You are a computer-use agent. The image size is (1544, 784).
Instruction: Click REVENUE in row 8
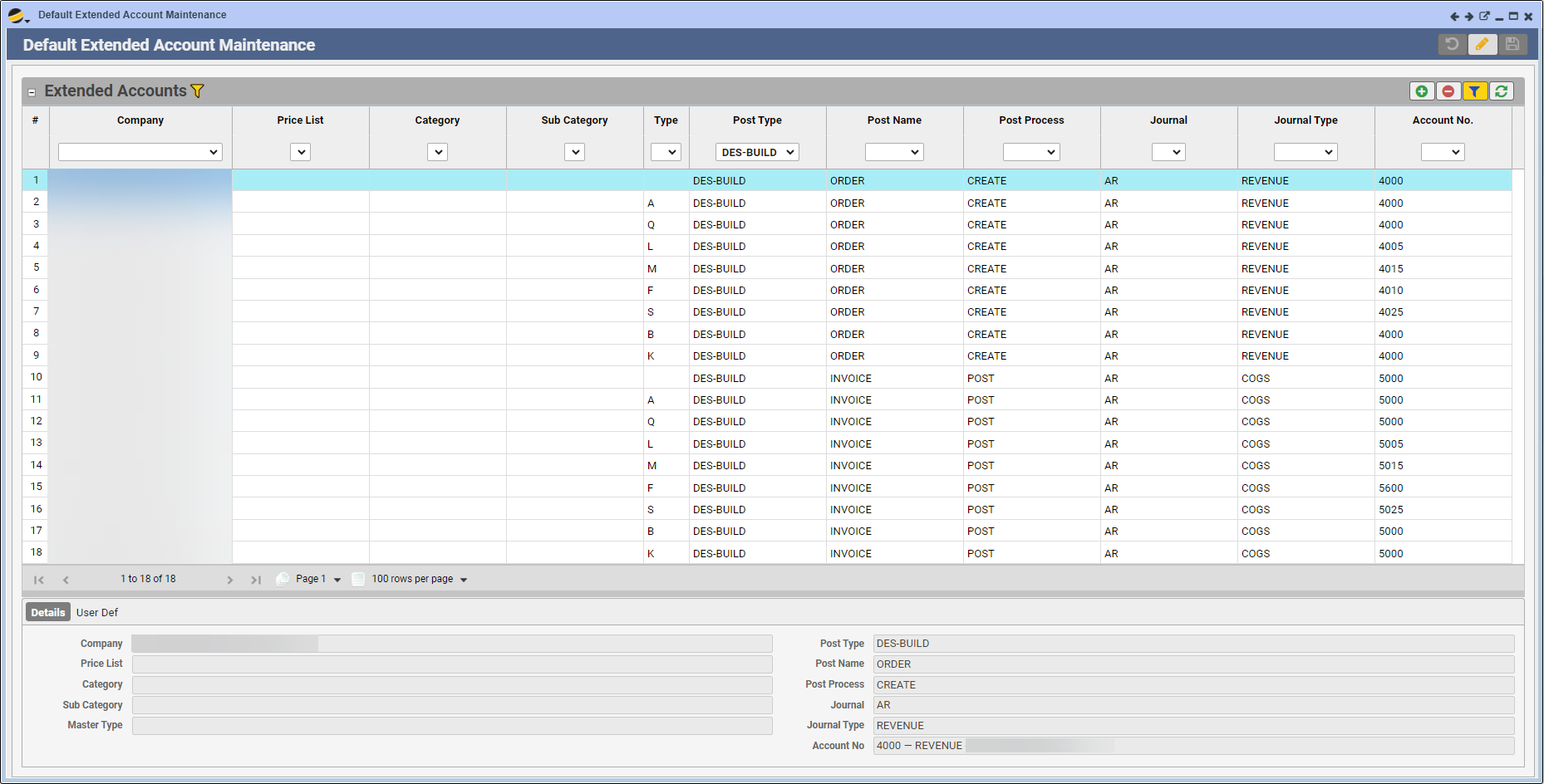(1265, 335)
